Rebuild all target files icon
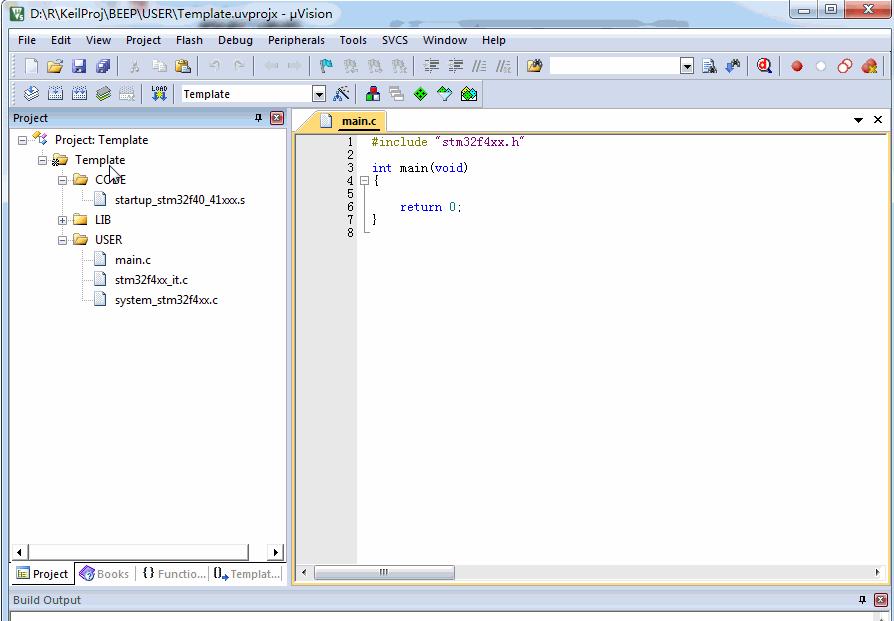Screen dimensions: 894x621 tap(79, 94)
